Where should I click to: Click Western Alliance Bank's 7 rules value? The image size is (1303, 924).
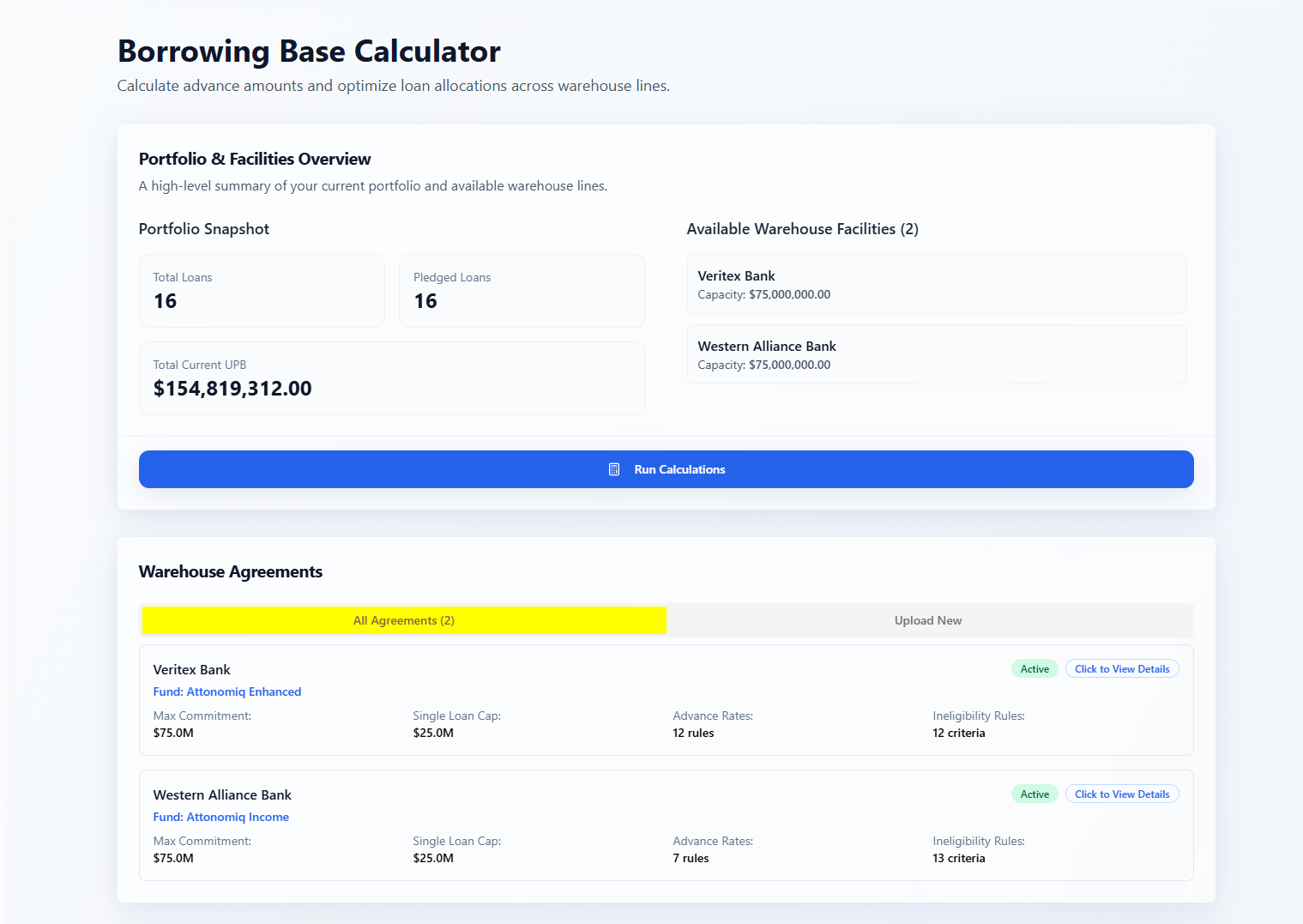[x=691, y=858]
